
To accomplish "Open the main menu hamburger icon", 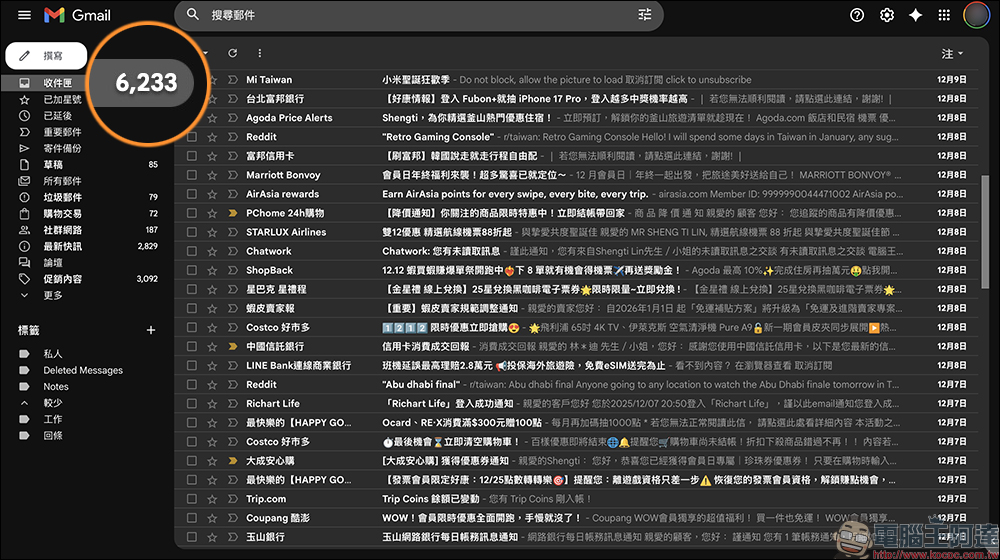I will pyautogui.click(x=24, y=15).
